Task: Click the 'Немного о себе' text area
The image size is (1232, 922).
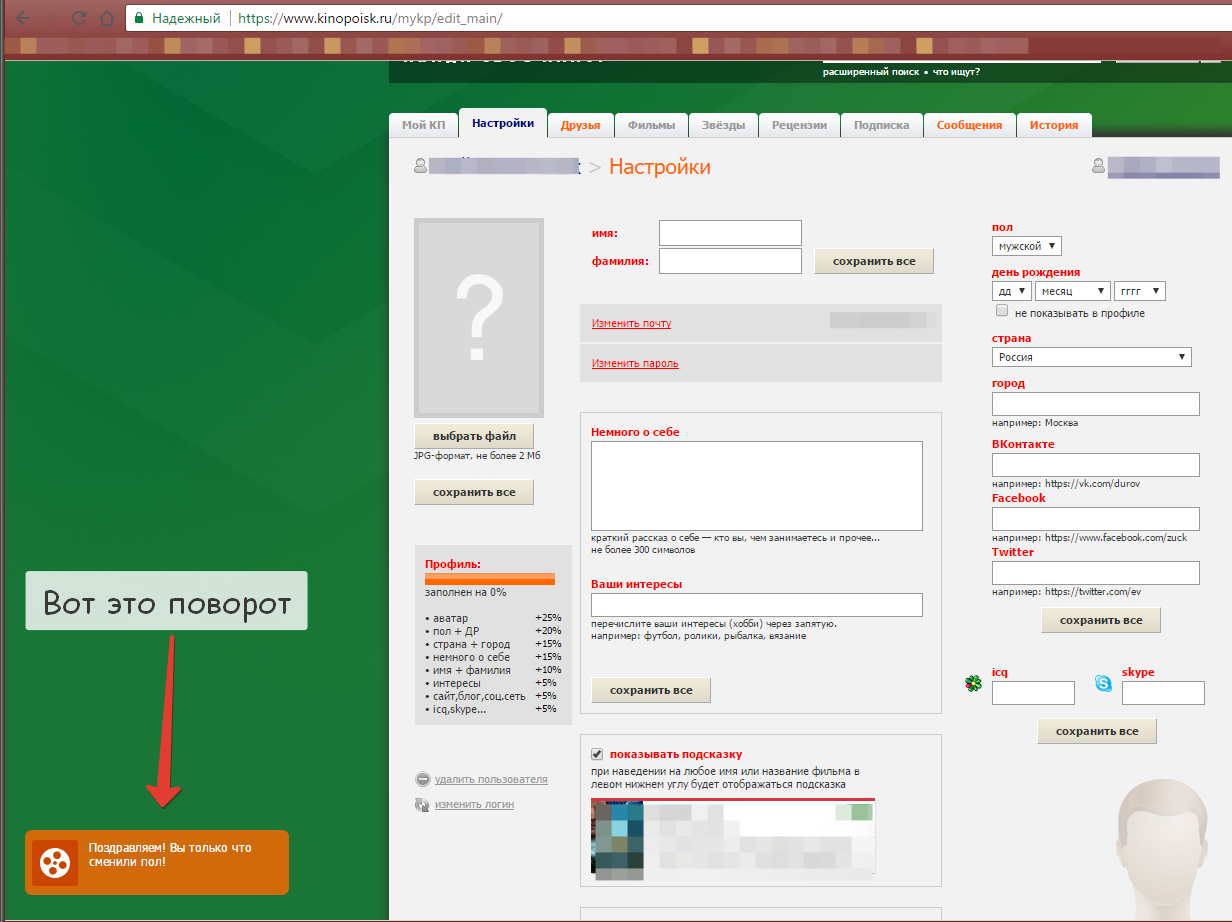Action: point(756,486)
